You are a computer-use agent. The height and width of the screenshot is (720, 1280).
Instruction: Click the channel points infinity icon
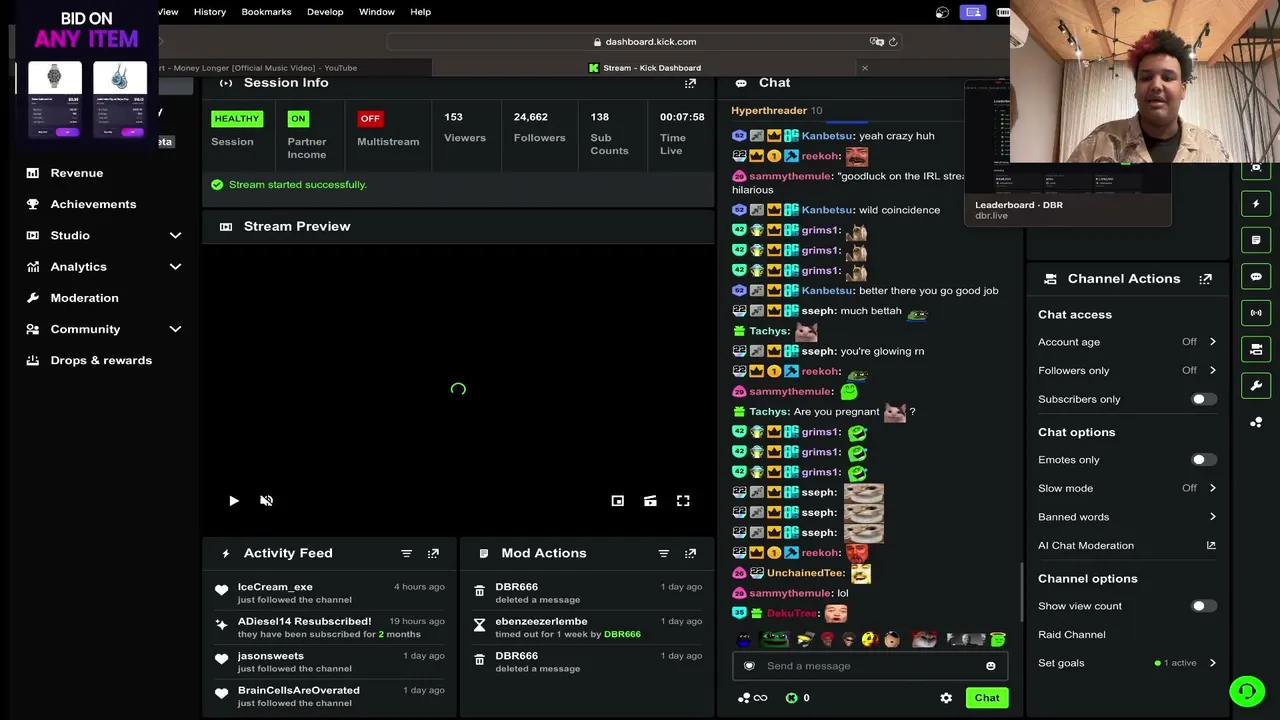click(752, 698)
